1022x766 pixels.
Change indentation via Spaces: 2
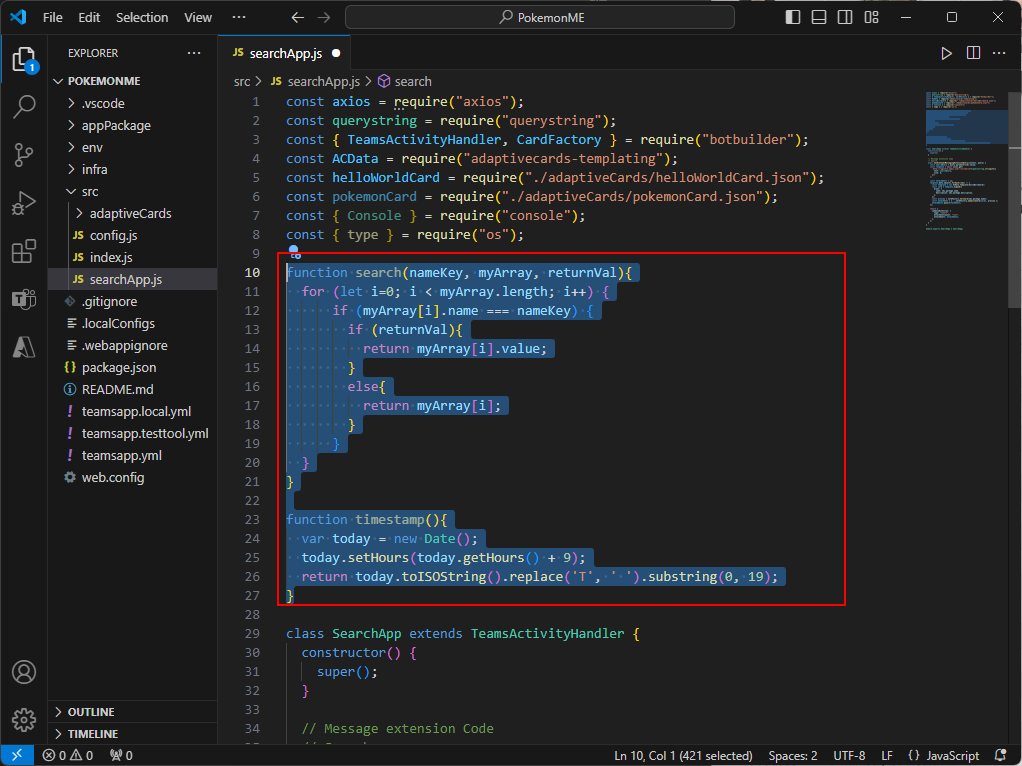point(793,756)
